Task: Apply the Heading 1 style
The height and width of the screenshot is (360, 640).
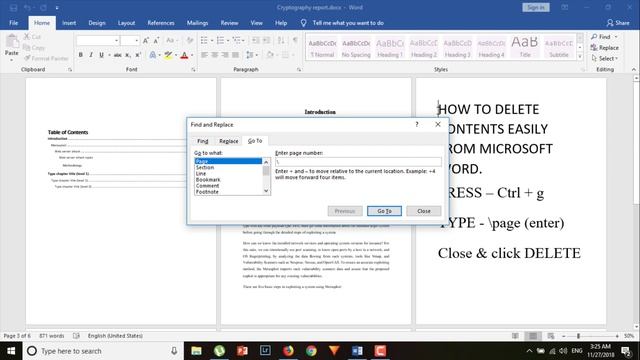Action: click(x=390, y=48)
